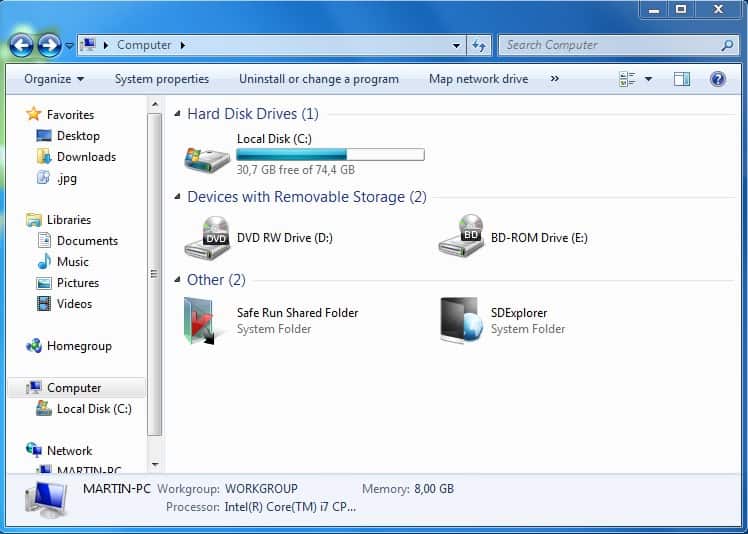The height and width of the screenshot is (534, 748).
Task: Click WORKGROUP value in details pane
Action: [261, 489]
